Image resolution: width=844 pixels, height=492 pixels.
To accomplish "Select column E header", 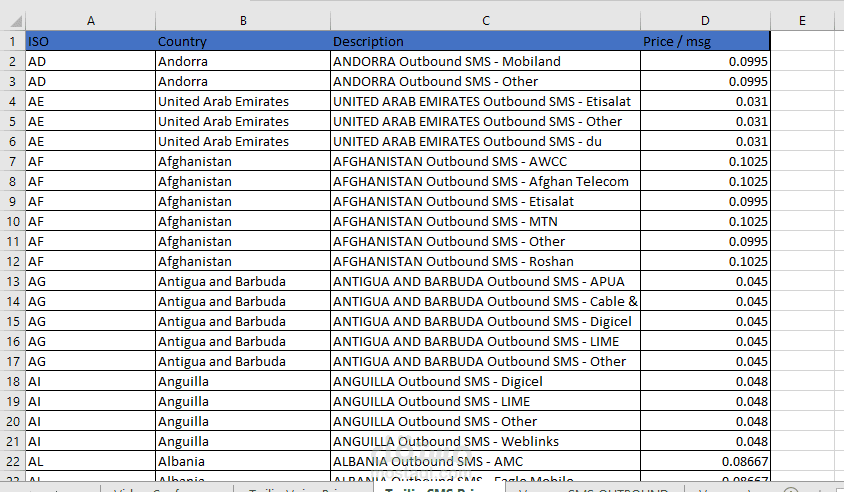I will 802,20.
